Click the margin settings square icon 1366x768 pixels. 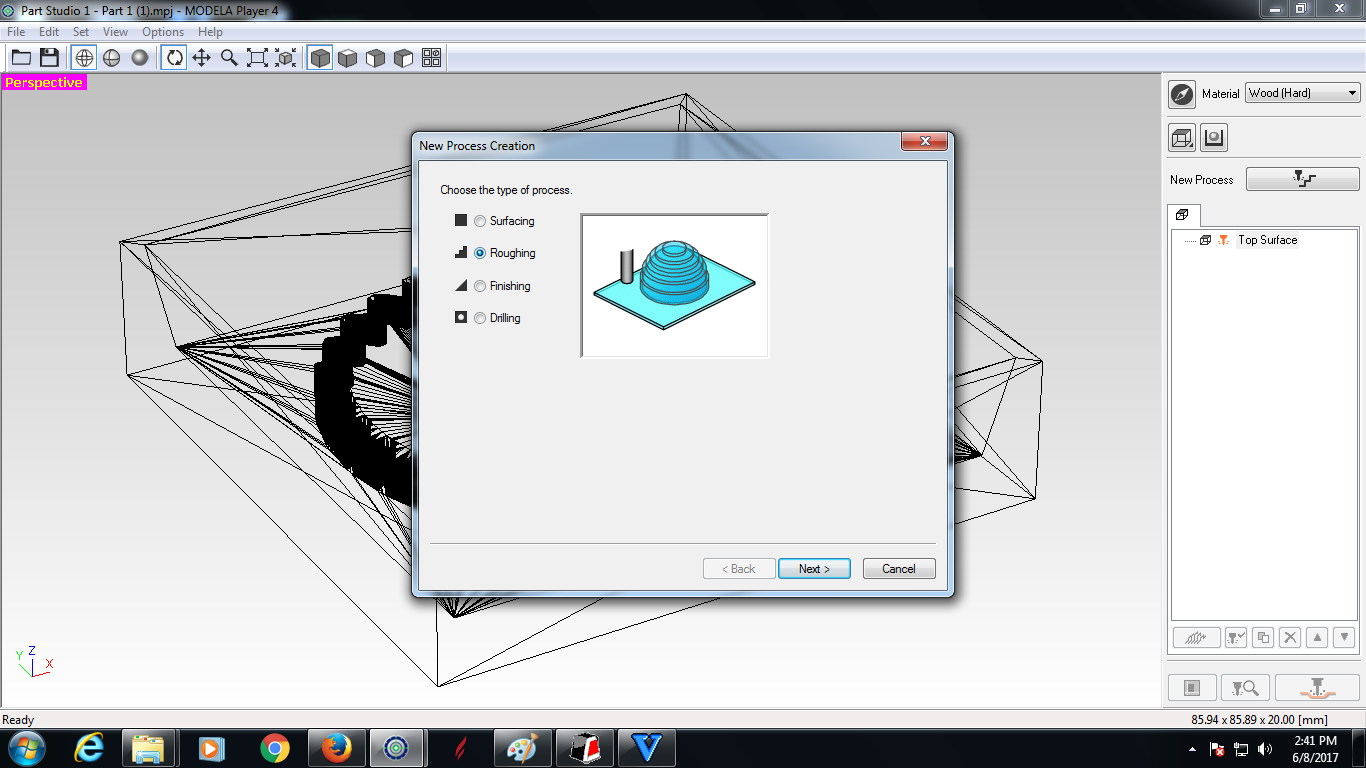point(1192,688)
